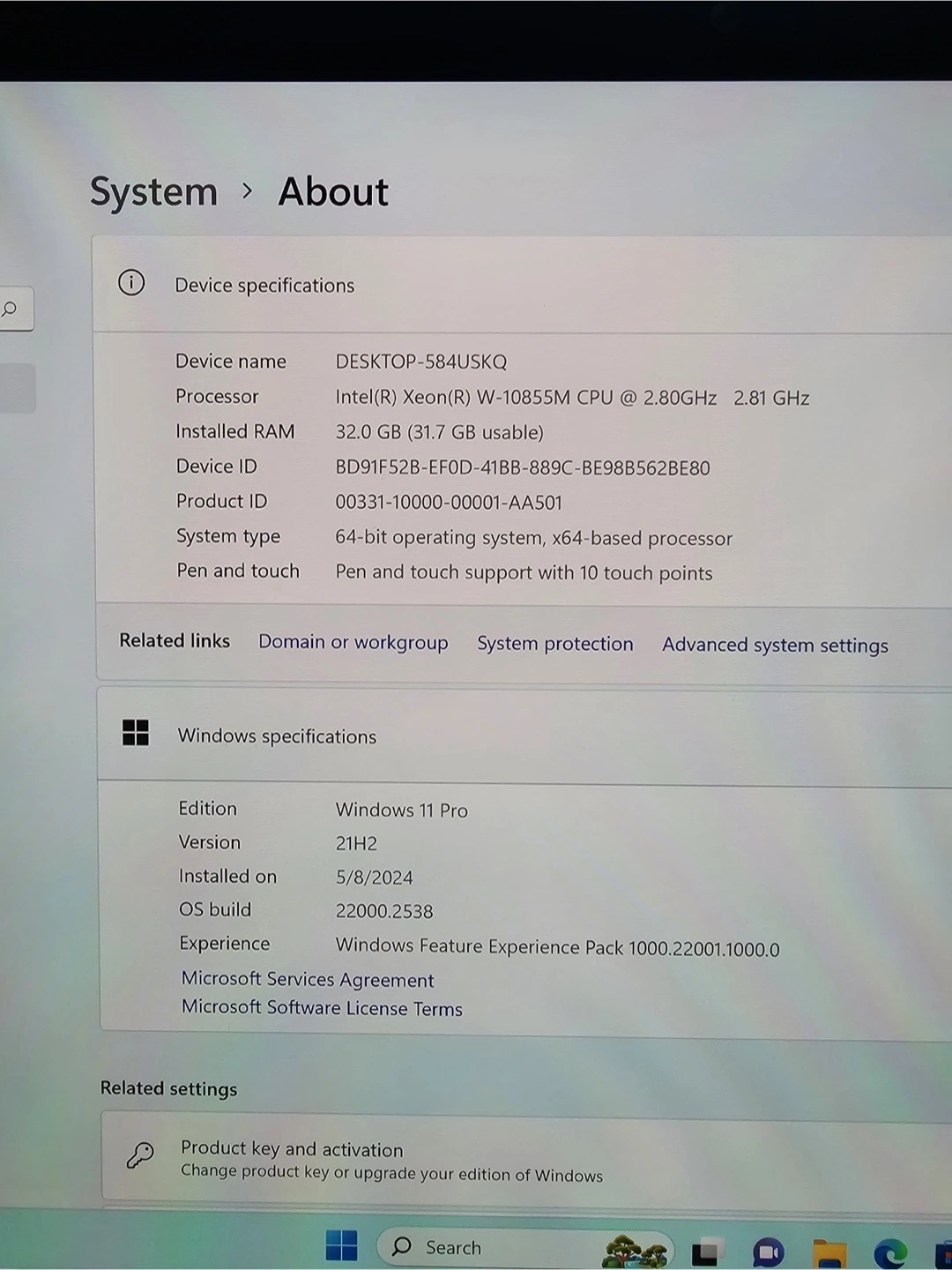This screenshot has width=952, height=1270.
Task: Click the Experience label
Action: click(x=224, y=944)
